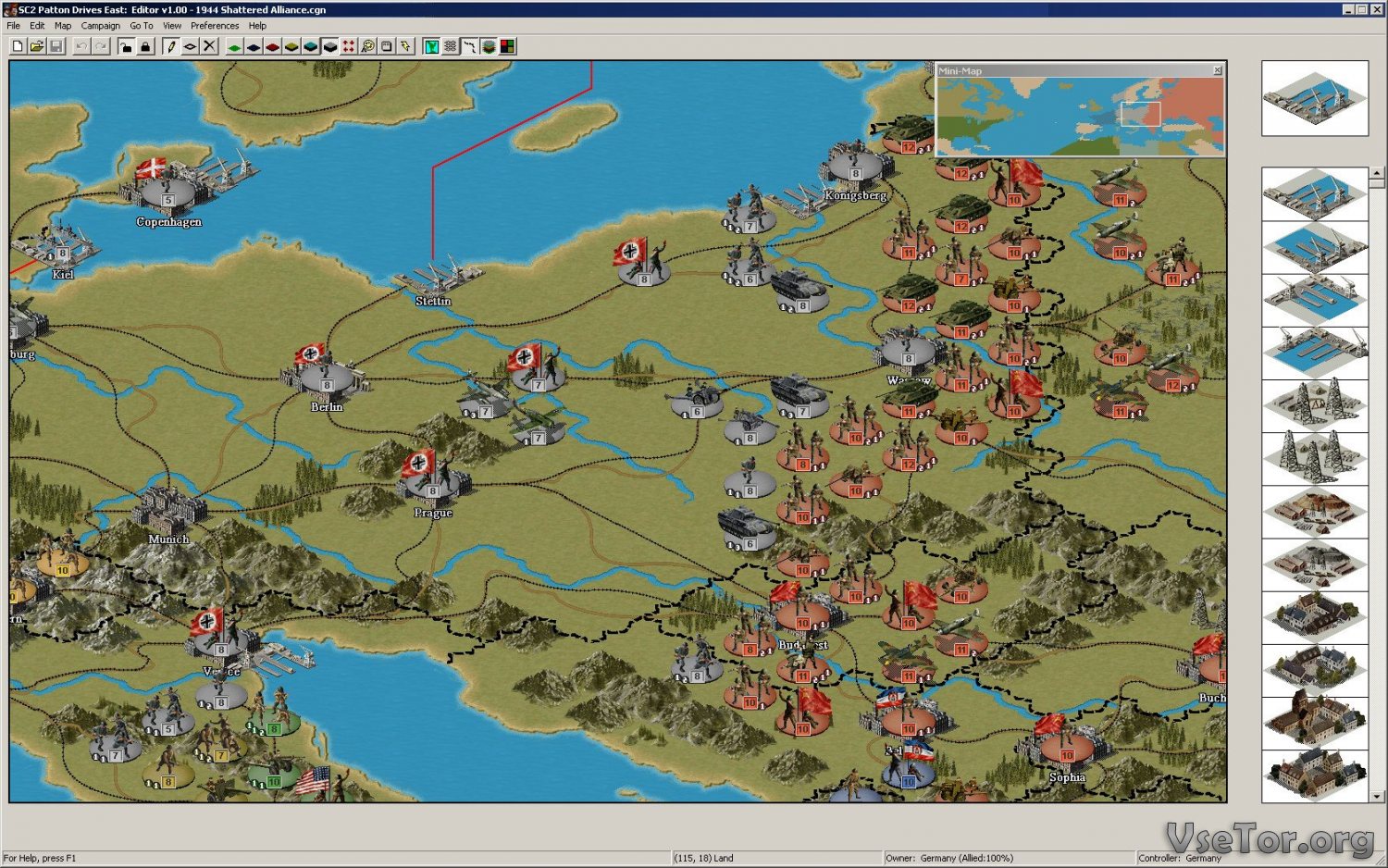Click the magnifier zoom toolbar icon
This screenshot has height=868, width=1388.
point(367,46)
